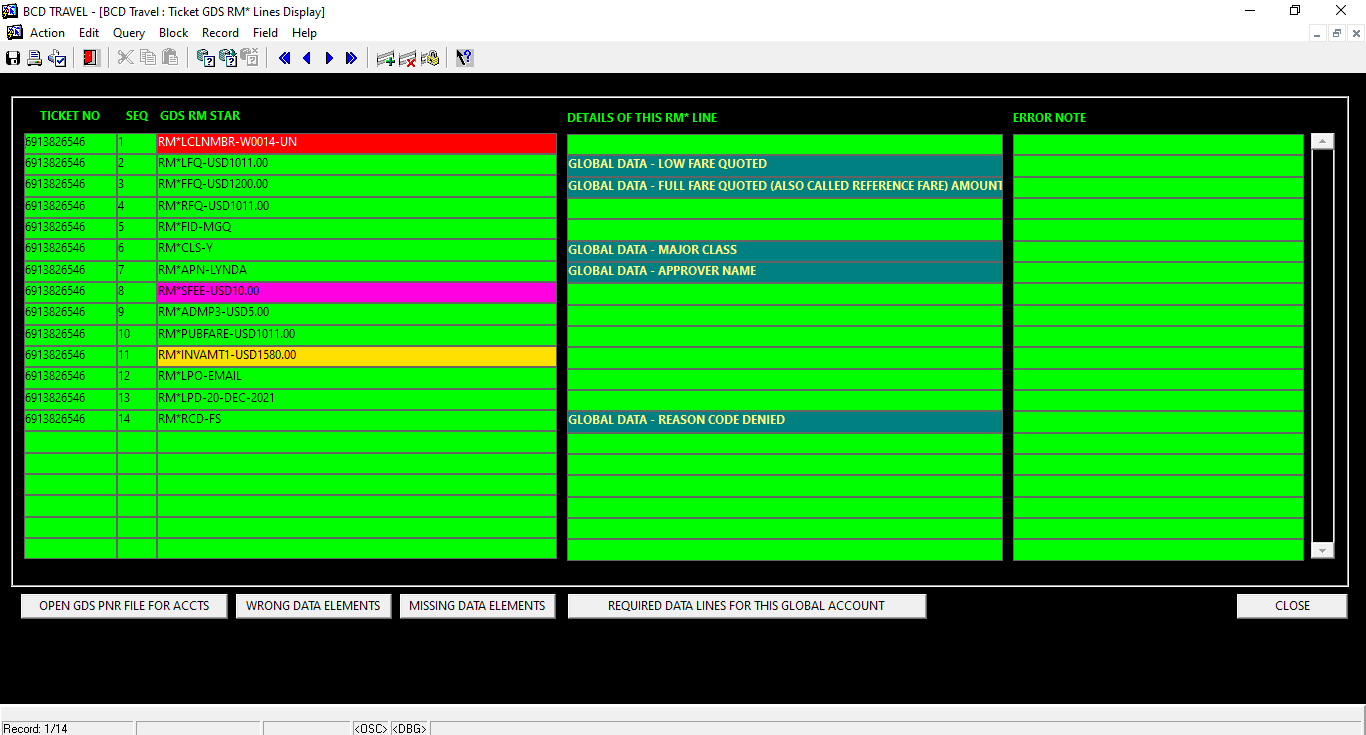Open Print Setup from the toolbar
Viewport: 1366px width, 735px height.
coord(57,58)
